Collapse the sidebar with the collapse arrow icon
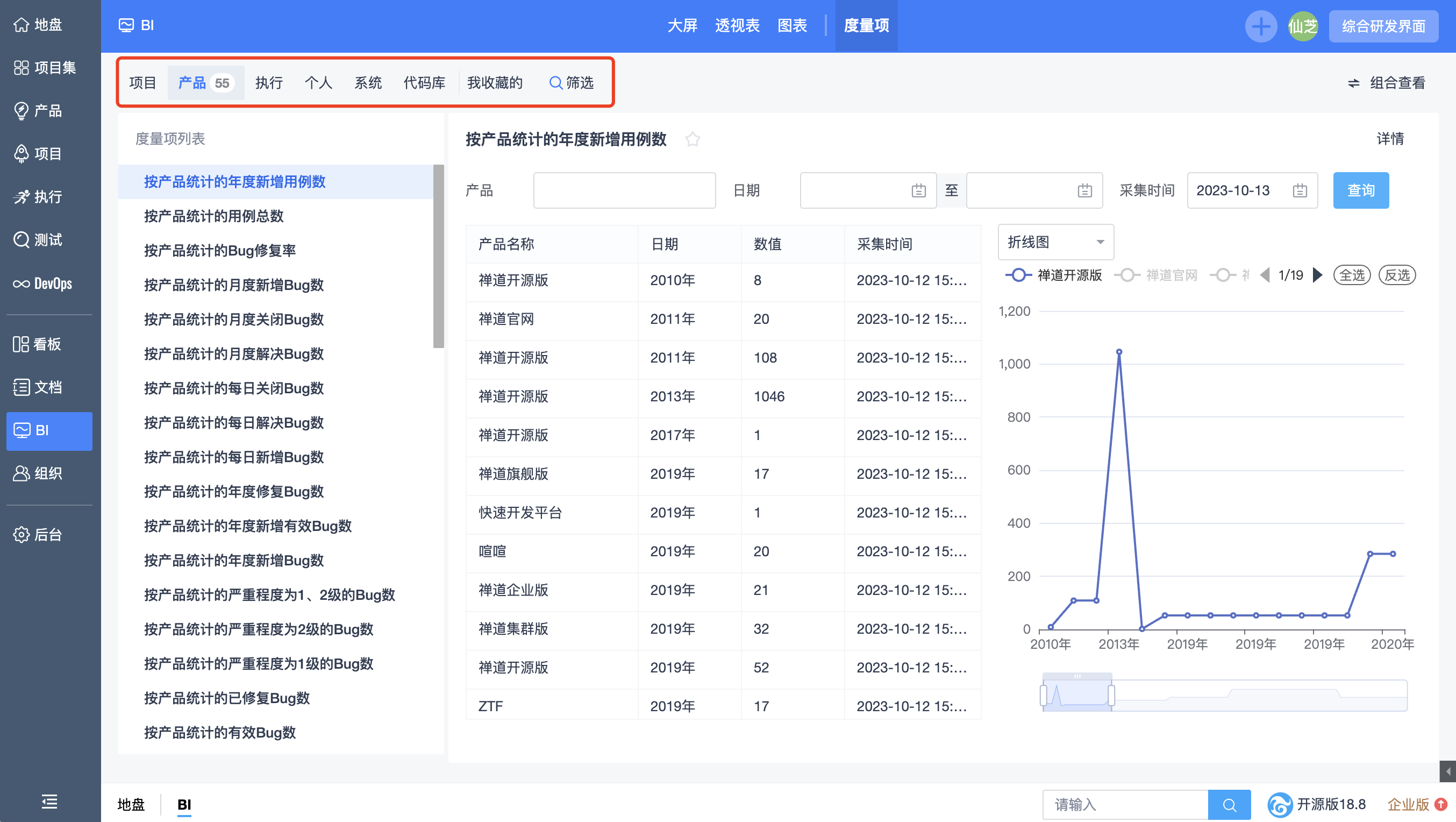 click(49, 802)
